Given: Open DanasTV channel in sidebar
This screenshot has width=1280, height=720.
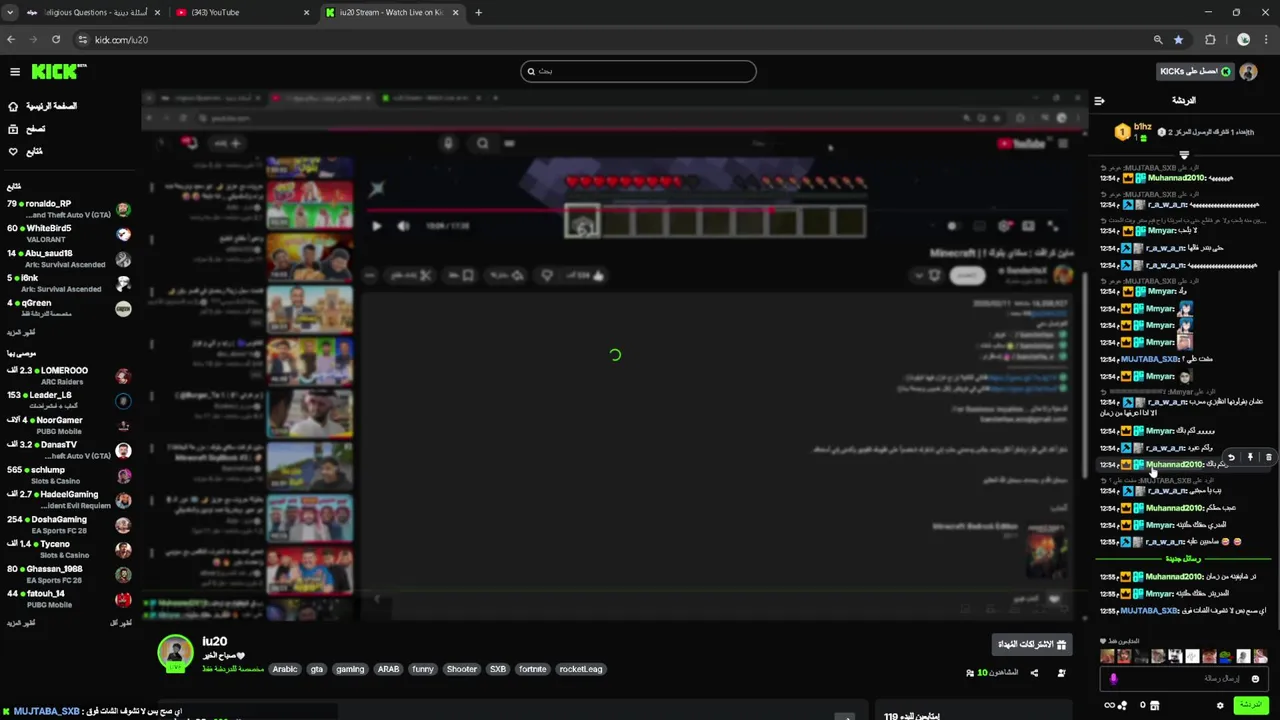Looking at the screenshot, I should point(69,450).
